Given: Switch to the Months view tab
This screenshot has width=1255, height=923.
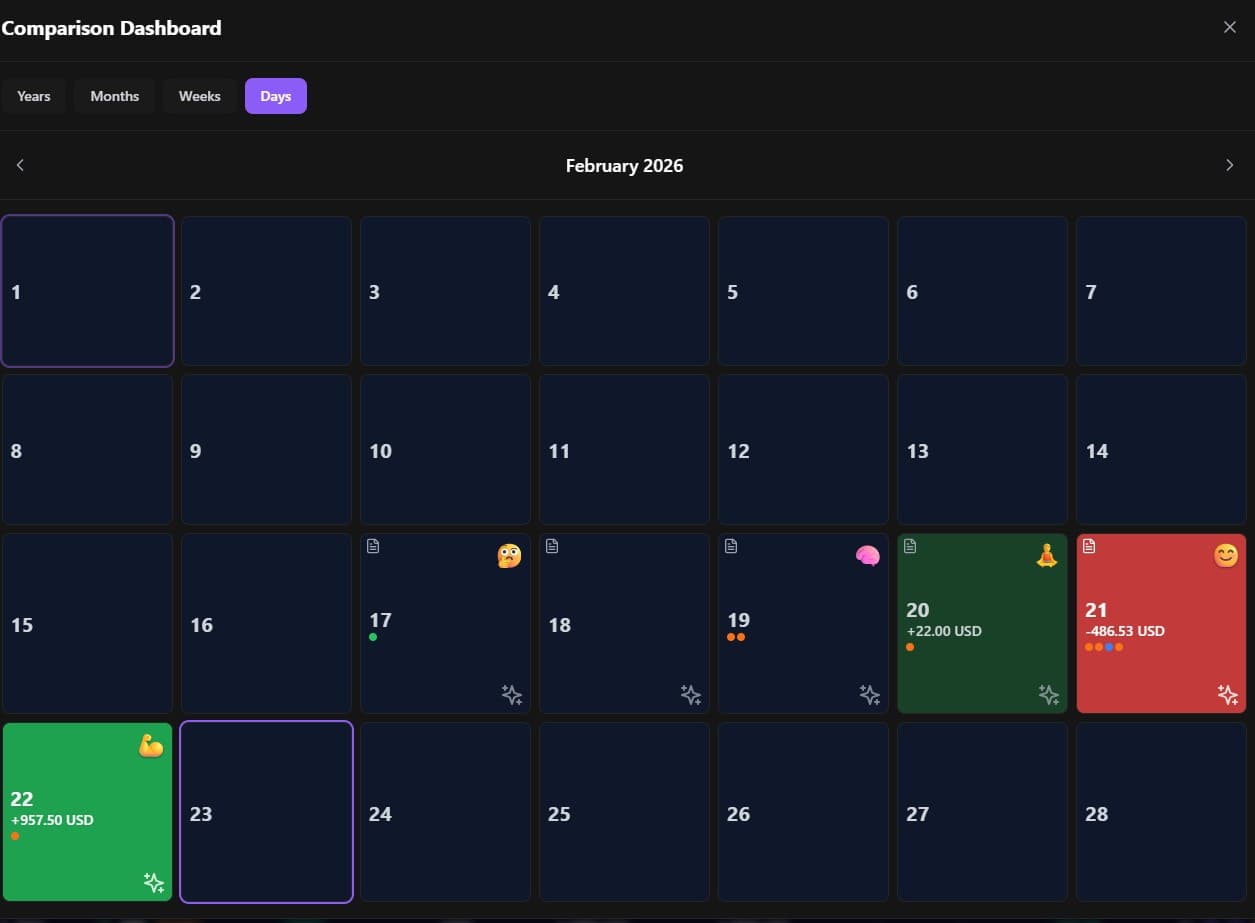Looking at the screenshot, I should pos(114,96).
